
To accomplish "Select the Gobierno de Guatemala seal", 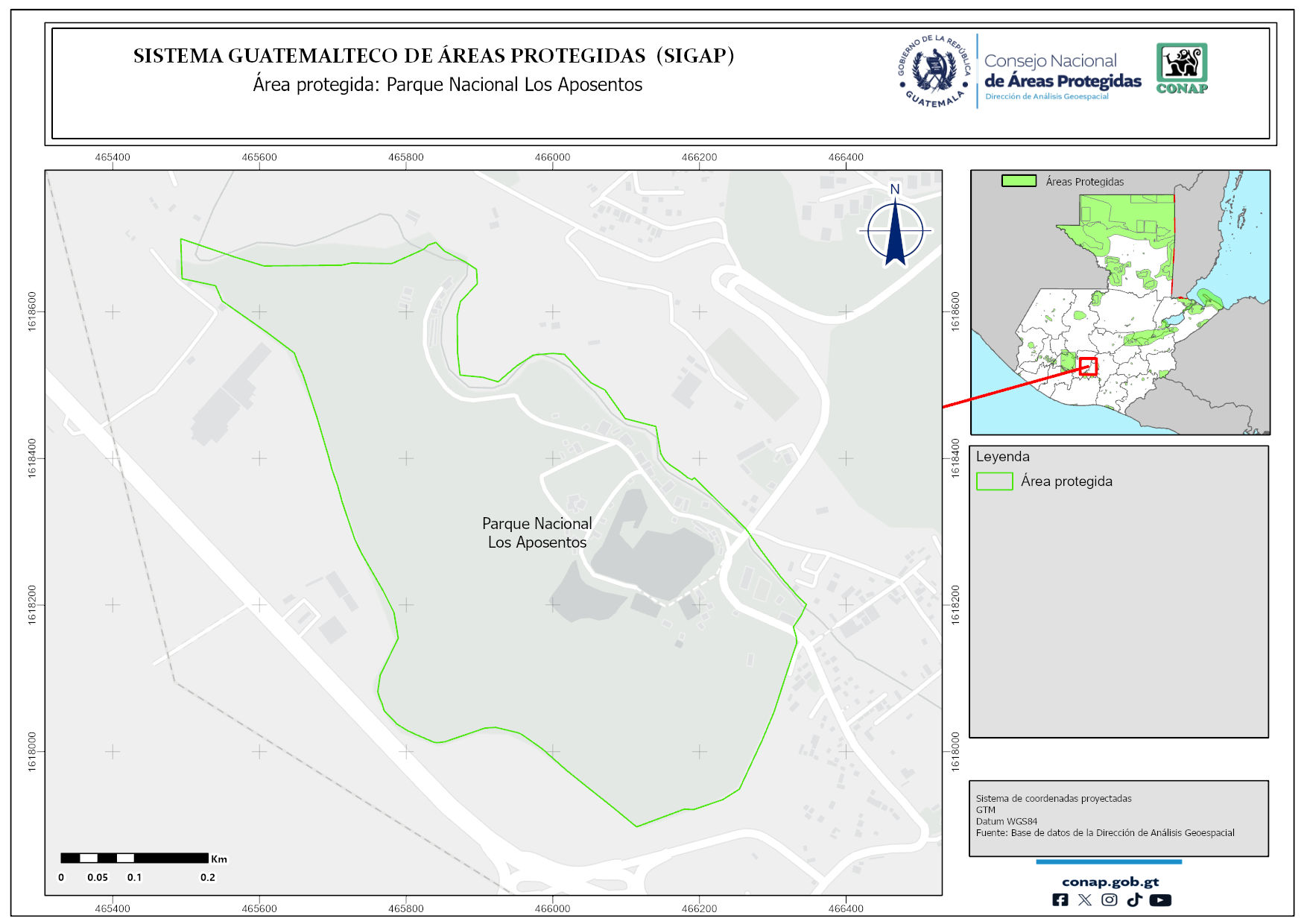I will pos(934,72).
